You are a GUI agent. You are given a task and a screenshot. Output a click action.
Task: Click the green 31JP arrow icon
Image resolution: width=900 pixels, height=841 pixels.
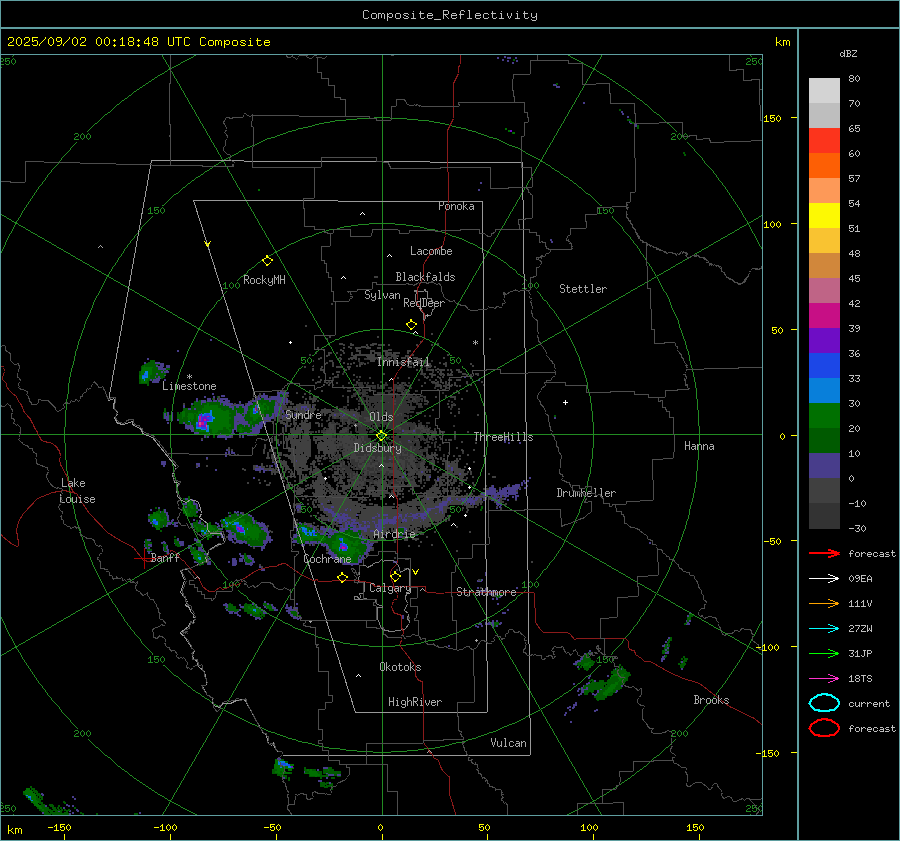824,653
